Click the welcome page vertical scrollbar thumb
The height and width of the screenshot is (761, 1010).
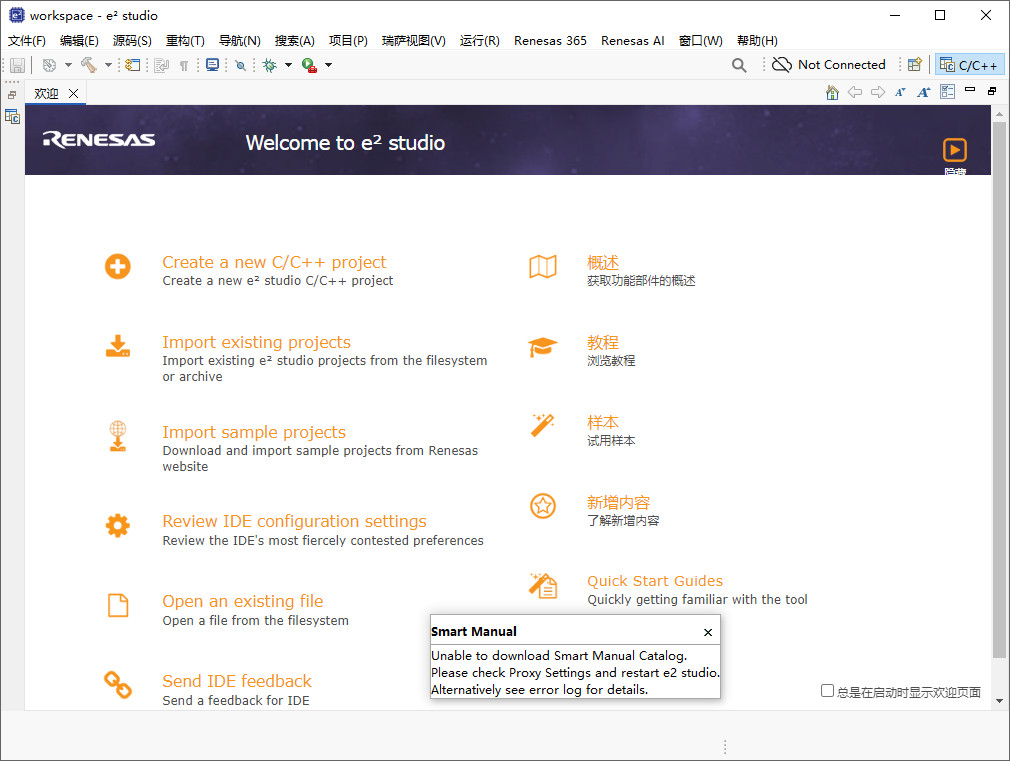click(x=999, y=390)
